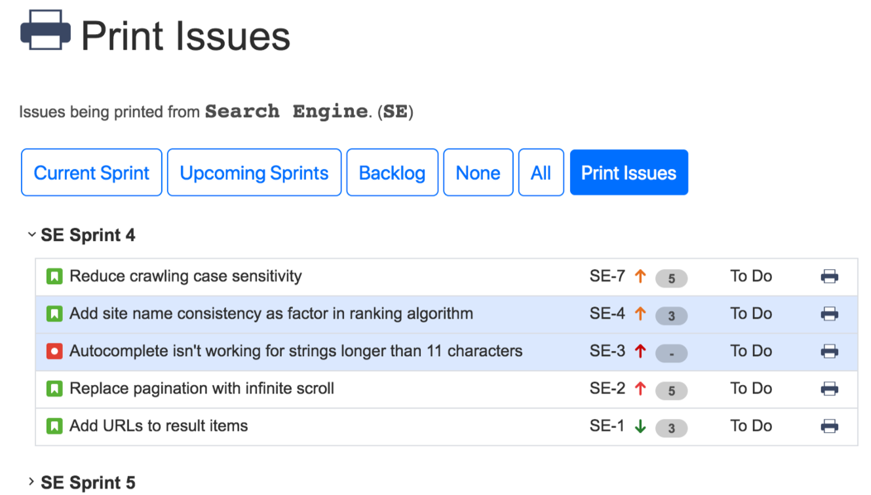Expand the SE Sprint 5 section
Image resolution: width=871 pixels, height=495 pixels.
(31, 482)
